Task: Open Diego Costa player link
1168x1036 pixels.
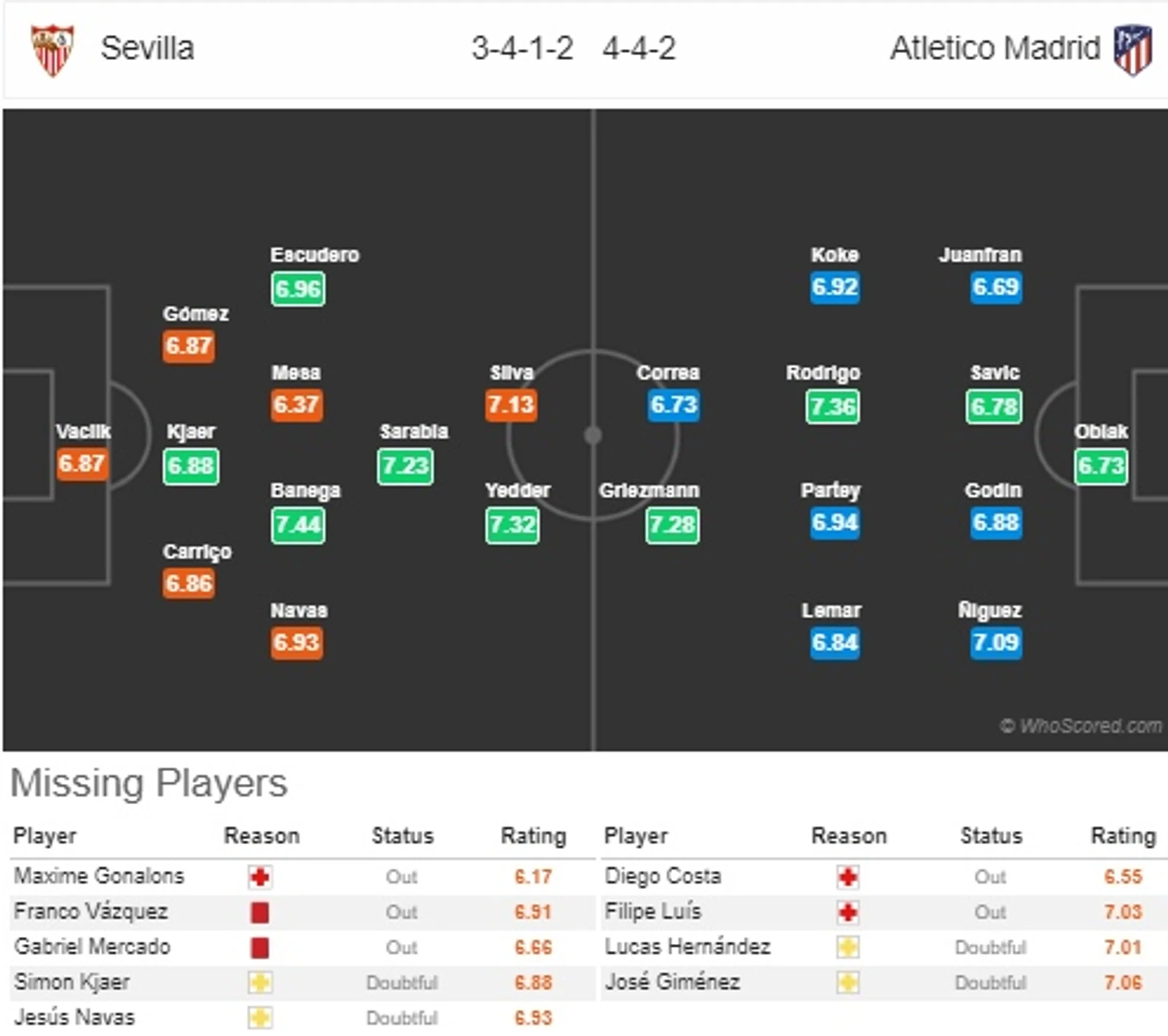Action: coord(662,876)
